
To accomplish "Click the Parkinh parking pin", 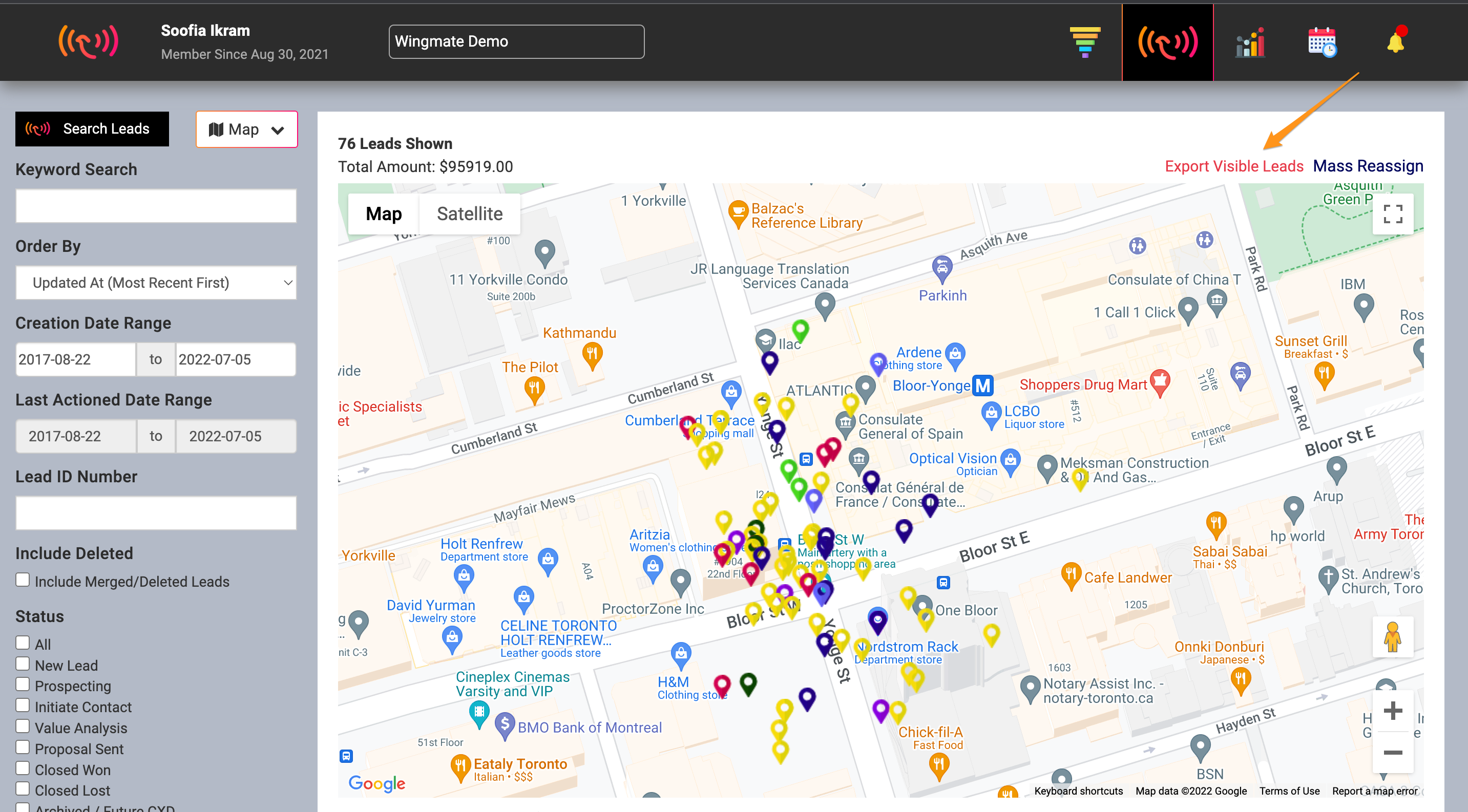I will pos(942,270).
